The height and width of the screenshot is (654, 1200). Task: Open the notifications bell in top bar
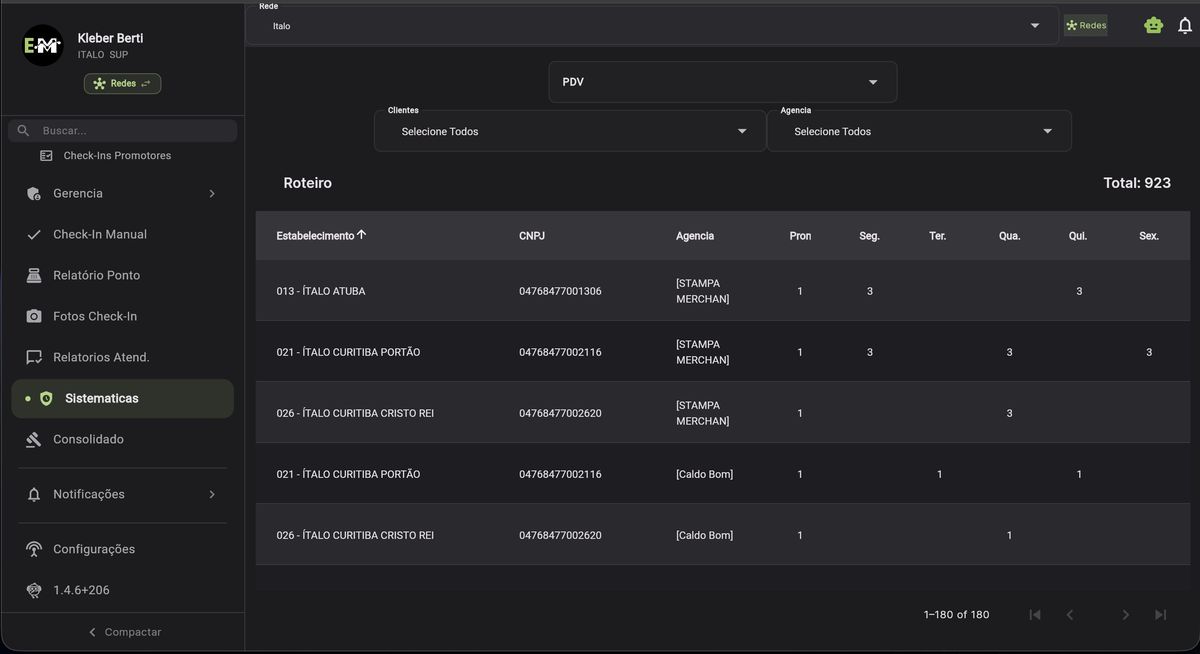click(1185, 26)
